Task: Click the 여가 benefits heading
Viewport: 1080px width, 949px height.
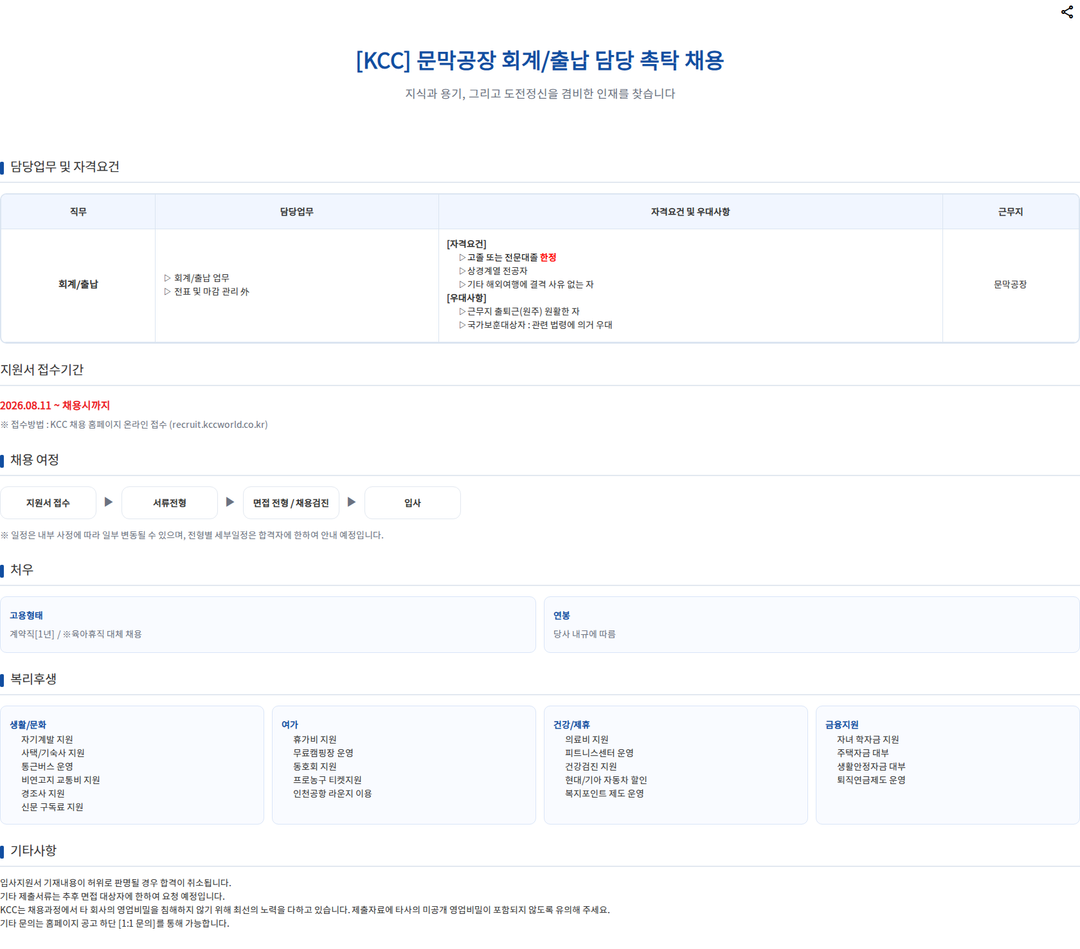Action: click(x=290, y=724)
